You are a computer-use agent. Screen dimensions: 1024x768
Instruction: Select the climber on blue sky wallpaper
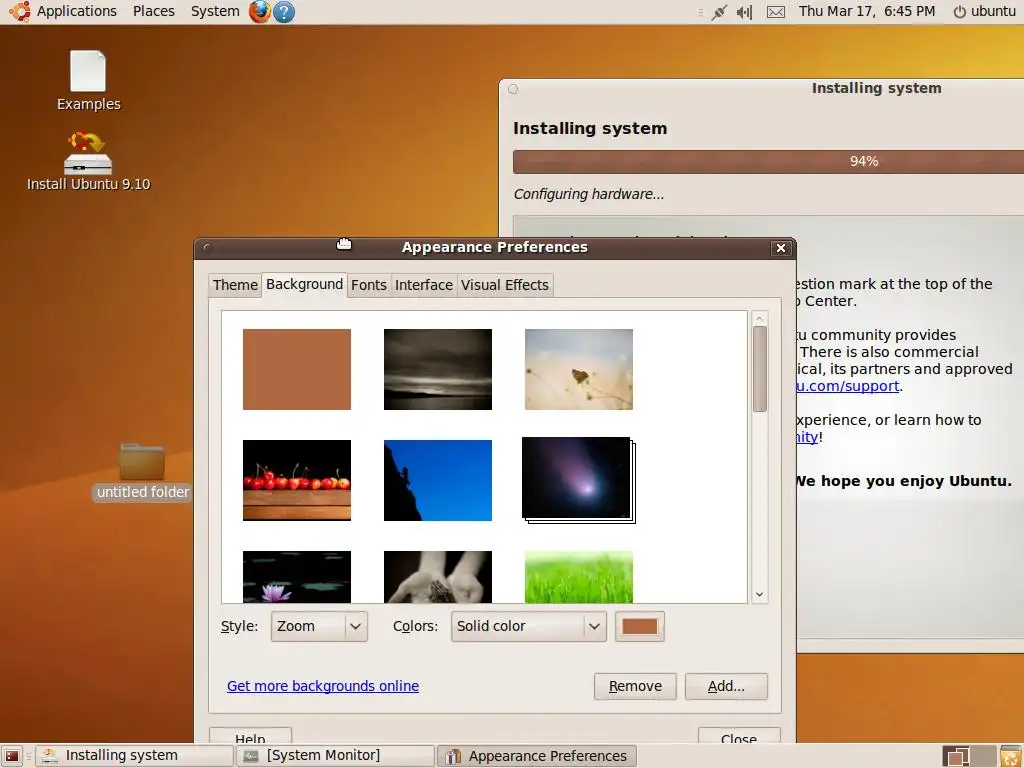tap(438, 481)
